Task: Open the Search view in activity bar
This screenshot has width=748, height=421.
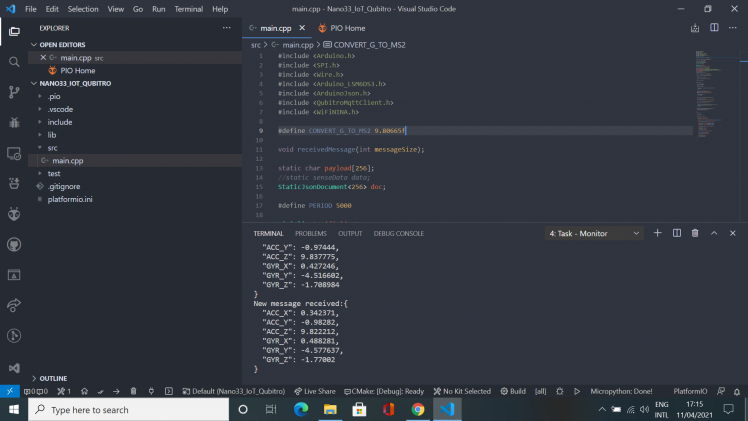Action: 14,61
